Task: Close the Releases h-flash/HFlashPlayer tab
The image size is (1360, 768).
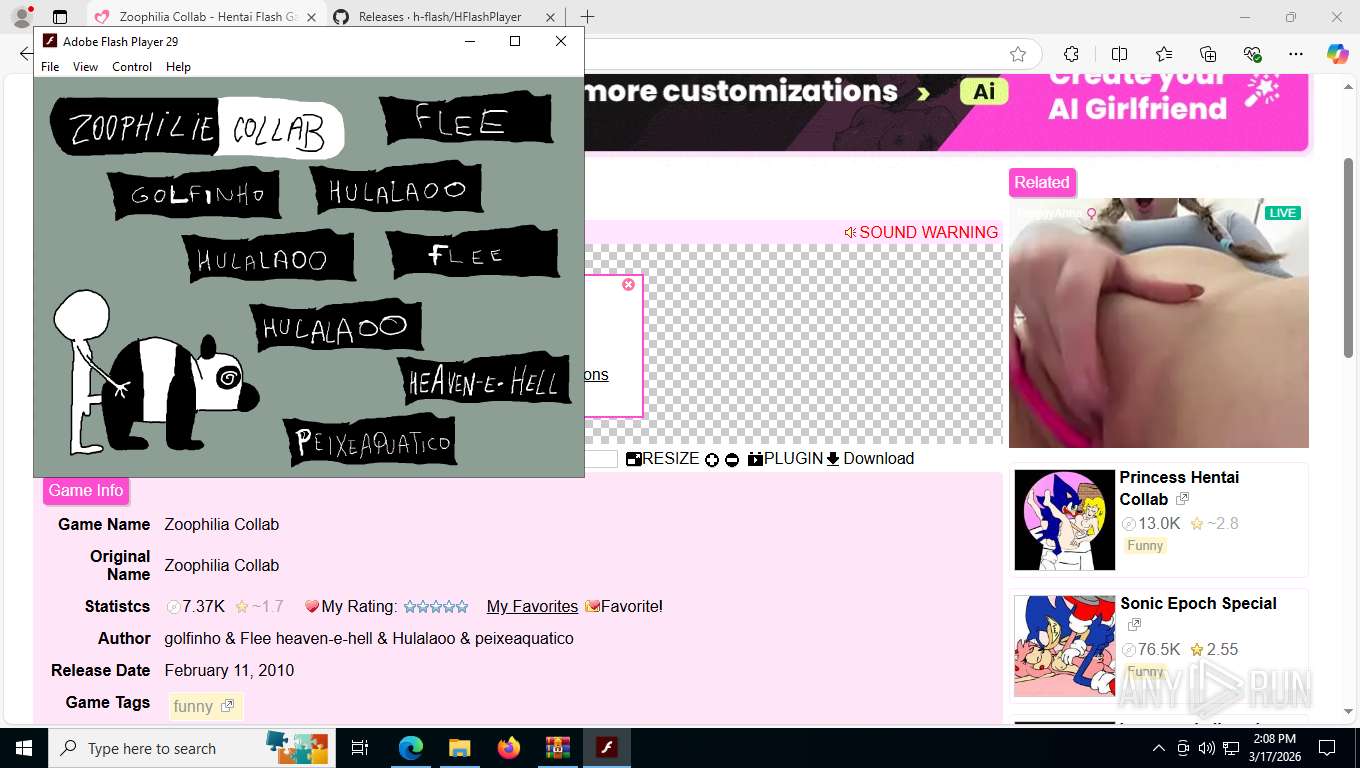Action: [550, 17]
